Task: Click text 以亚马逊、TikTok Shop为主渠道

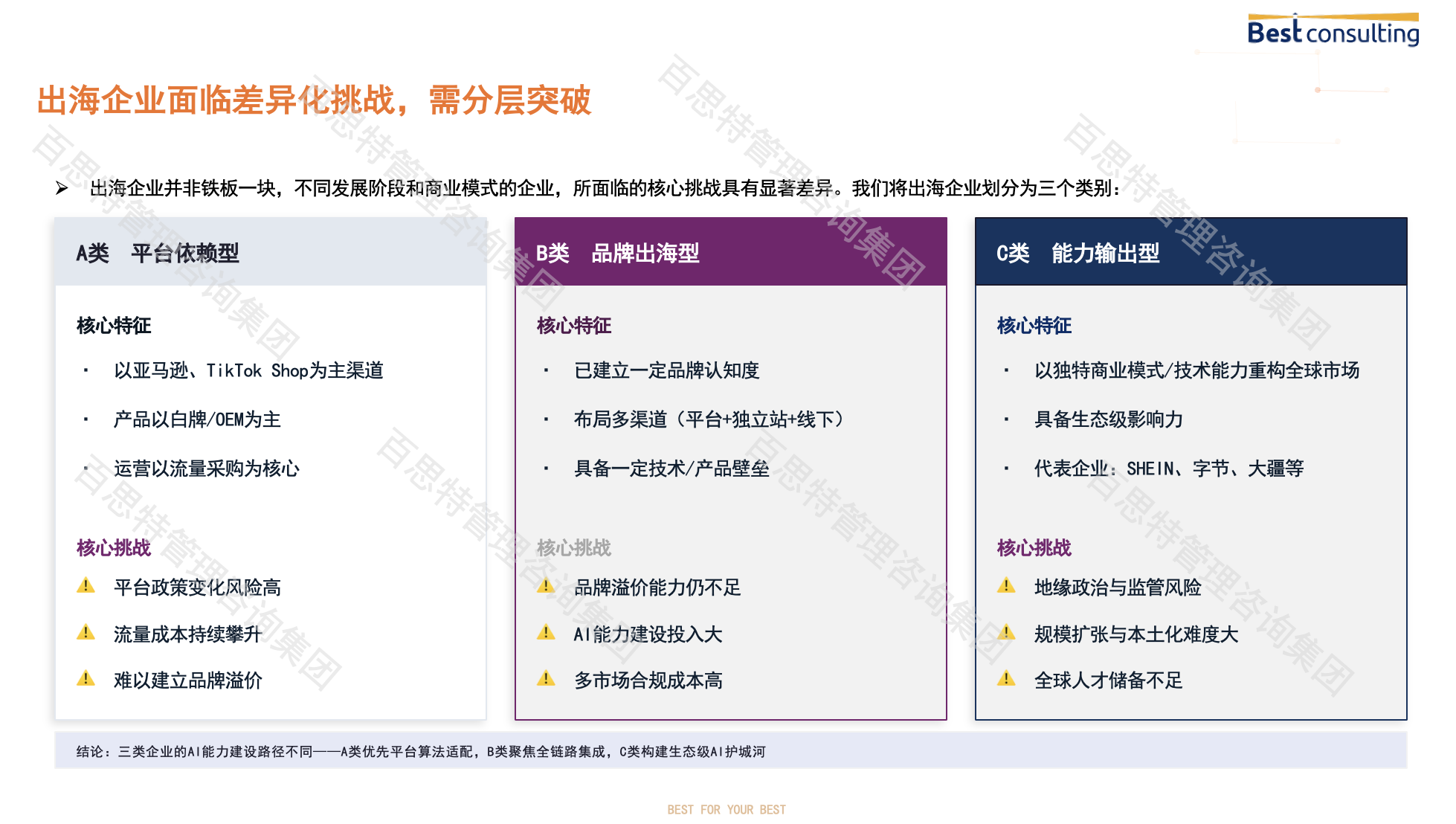Action: (248, 370)
